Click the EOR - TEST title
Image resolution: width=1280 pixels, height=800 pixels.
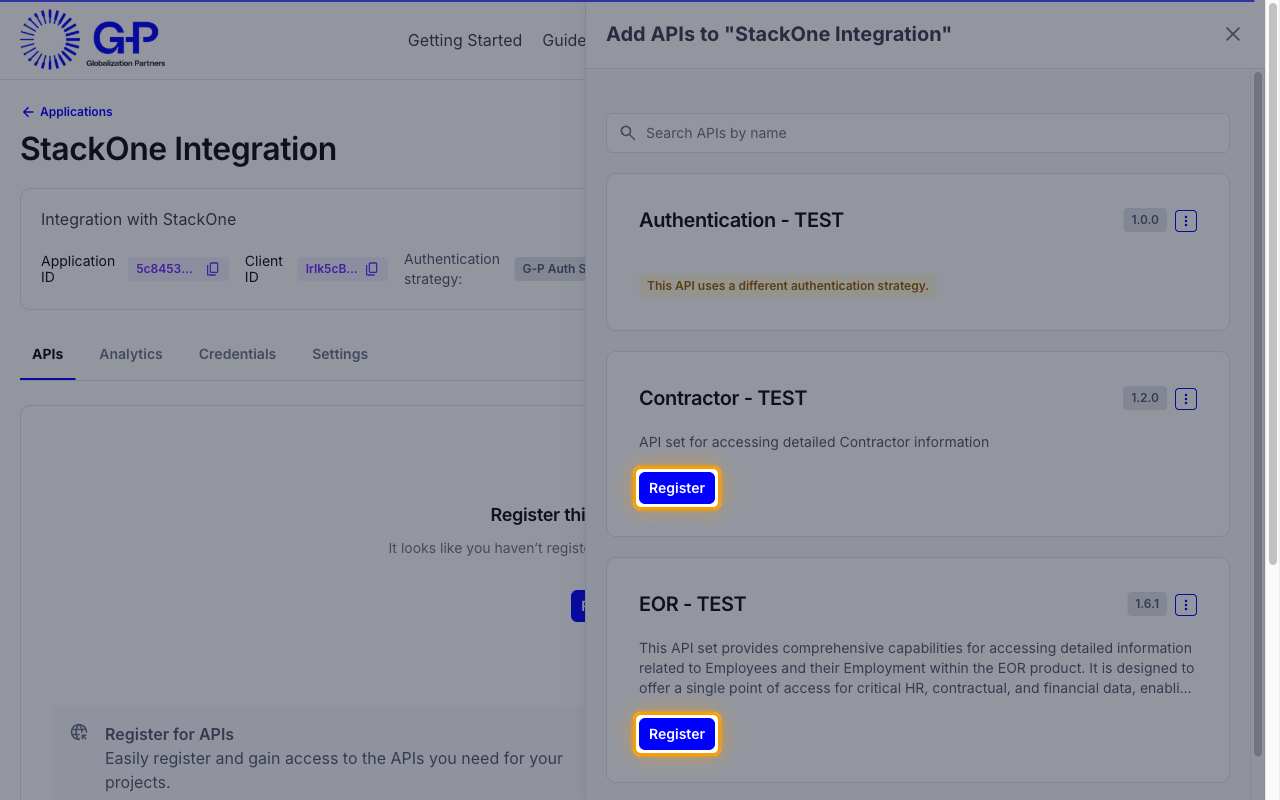click(x=693, y=604)
